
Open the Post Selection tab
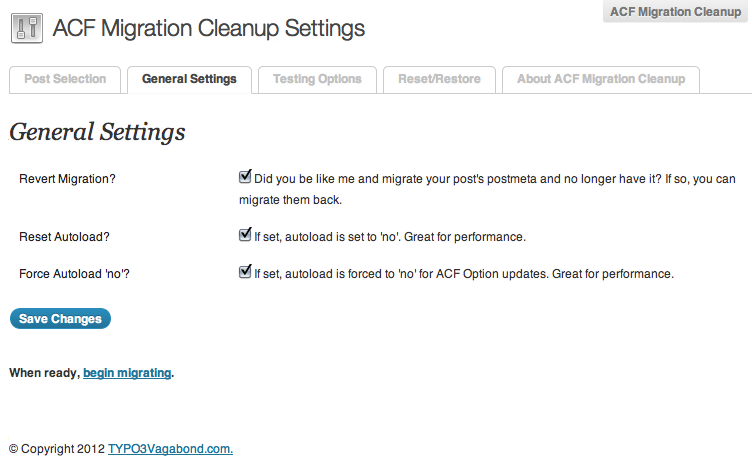click(x=65, y=79)
